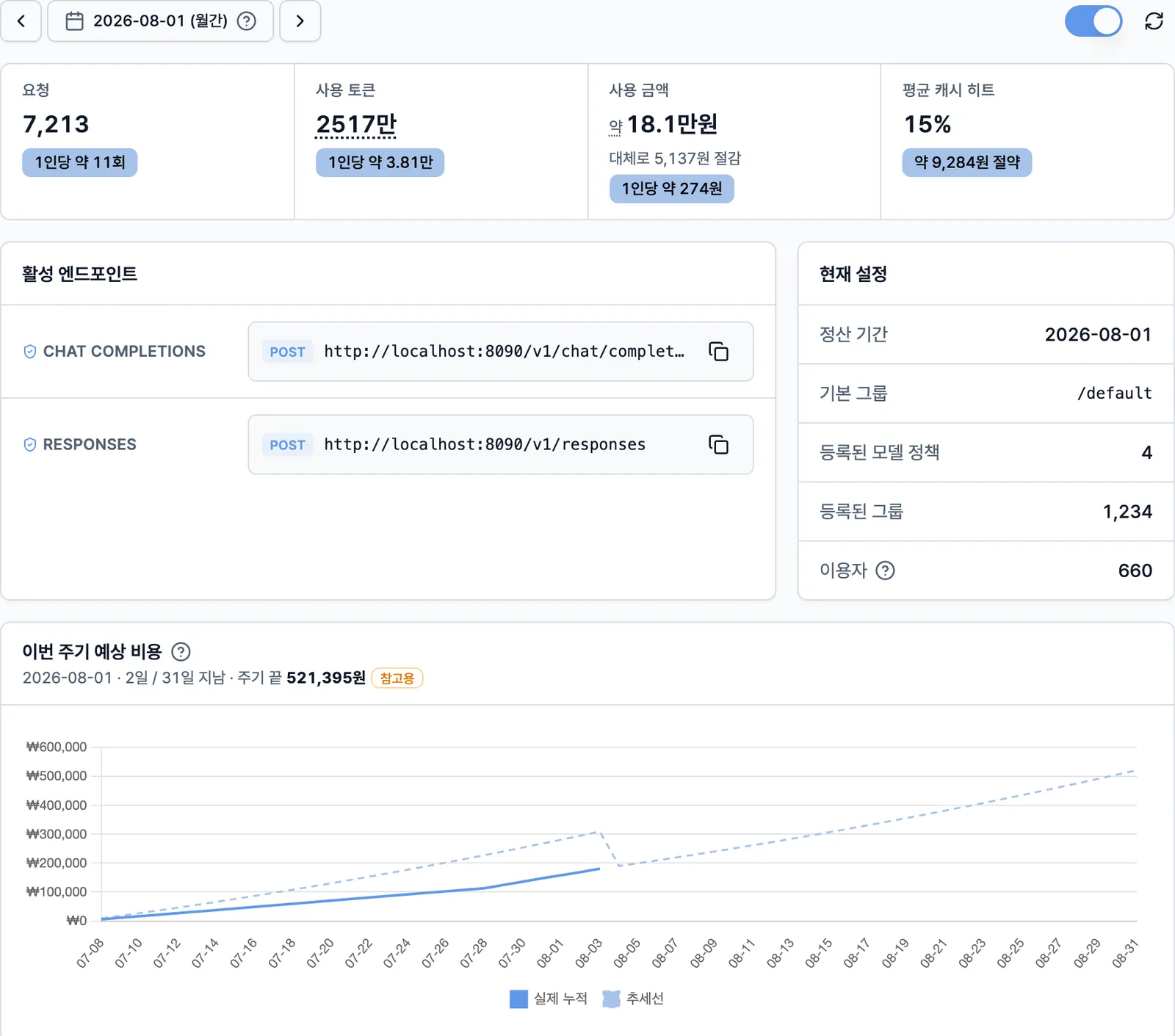Click the 1인당 약 3.81만 badge
Screen dimensions: 1175x1036
pyautogui.click(x=380, y=162)
